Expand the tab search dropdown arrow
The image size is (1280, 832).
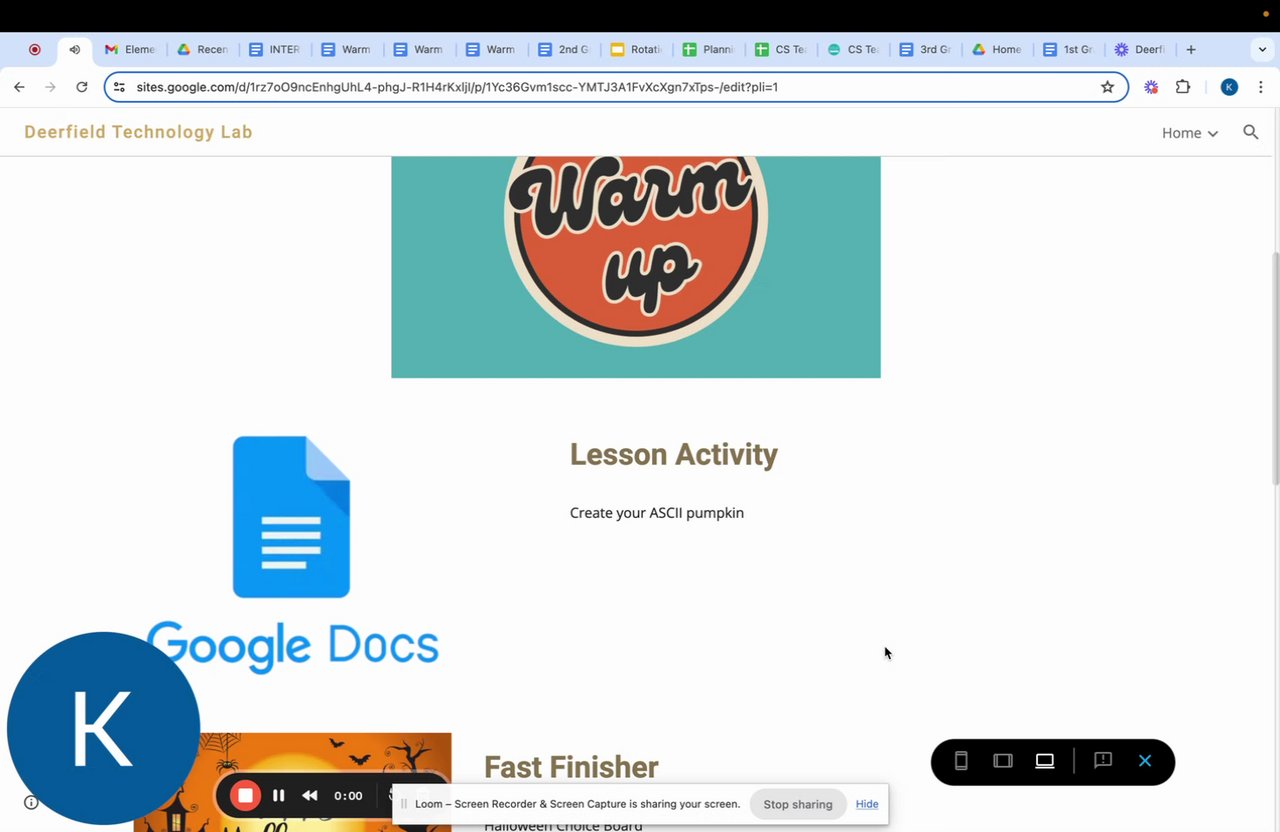click(1262, 49)
